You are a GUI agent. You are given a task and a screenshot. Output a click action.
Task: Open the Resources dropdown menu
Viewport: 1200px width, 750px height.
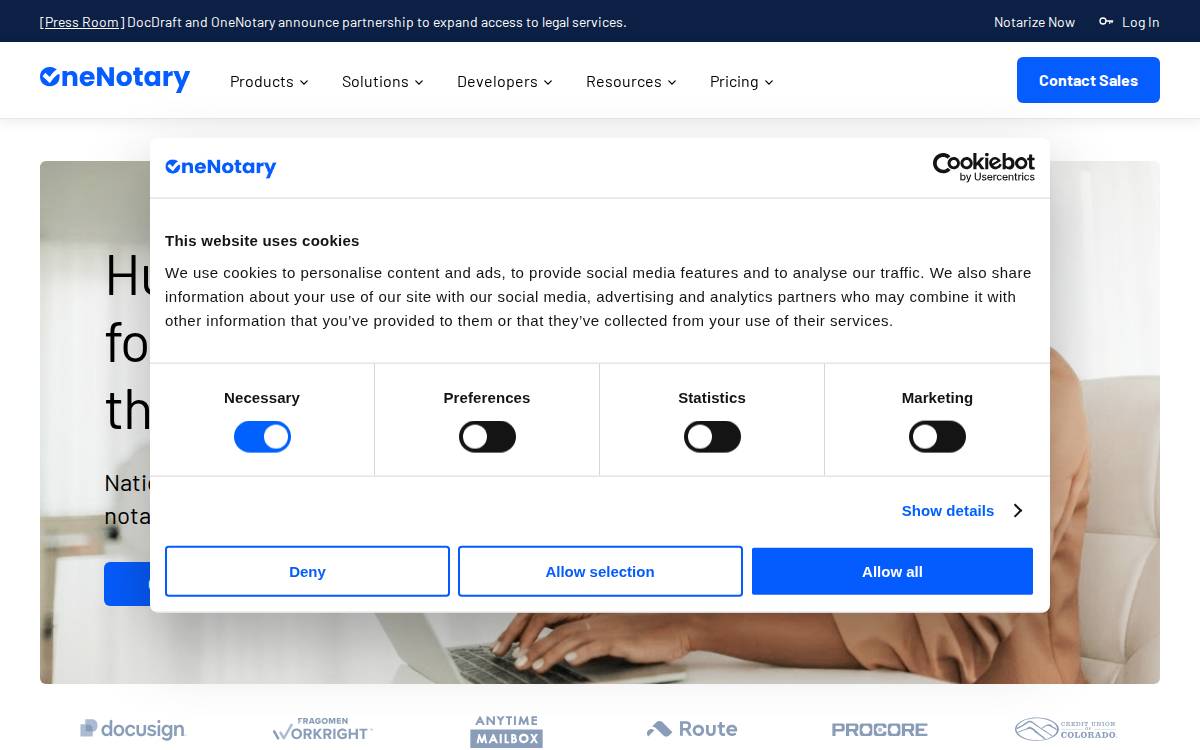[631, 81]
